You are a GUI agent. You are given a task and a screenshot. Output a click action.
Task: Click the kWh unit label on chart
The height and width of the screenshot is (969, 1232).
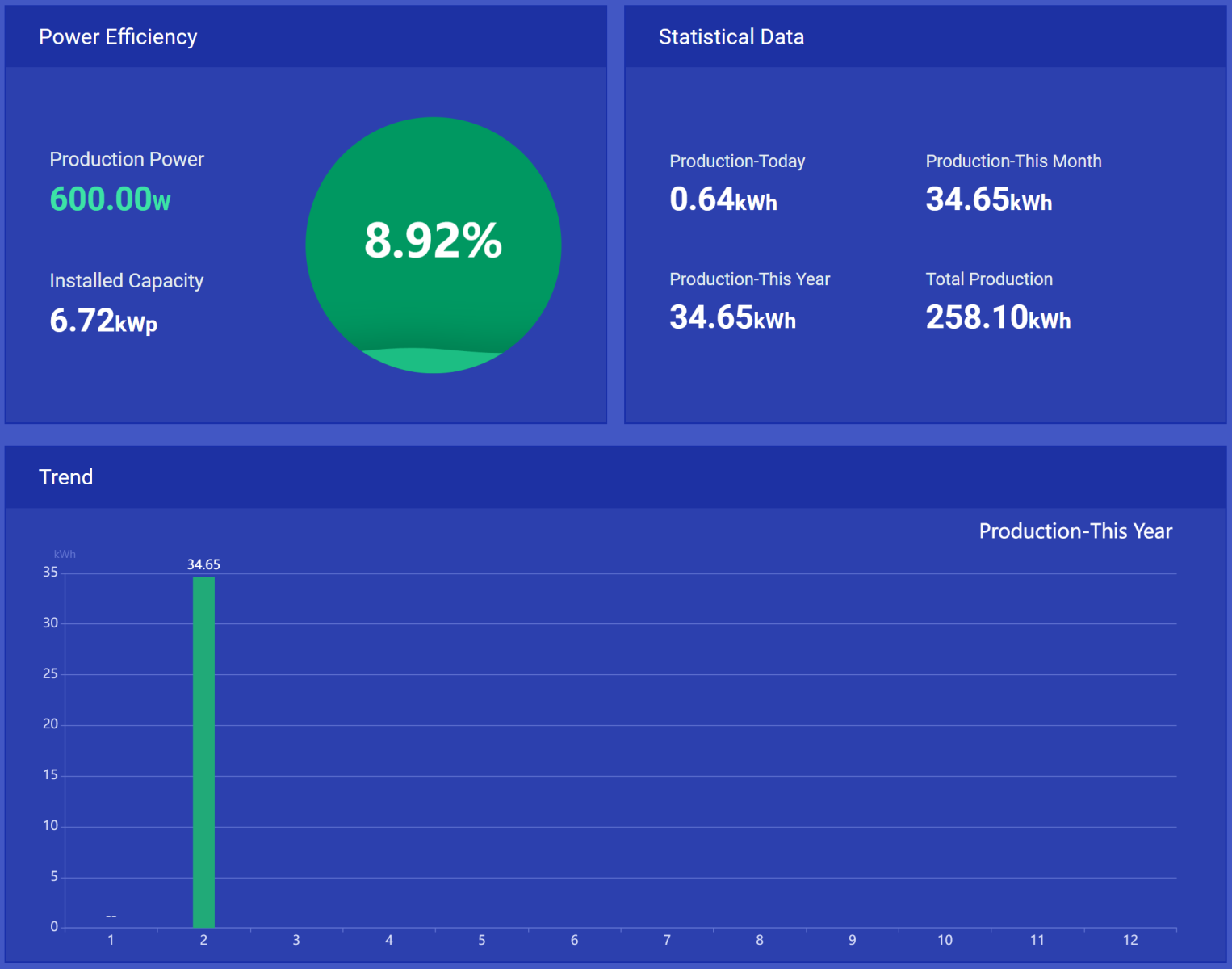tap(65, 554)
